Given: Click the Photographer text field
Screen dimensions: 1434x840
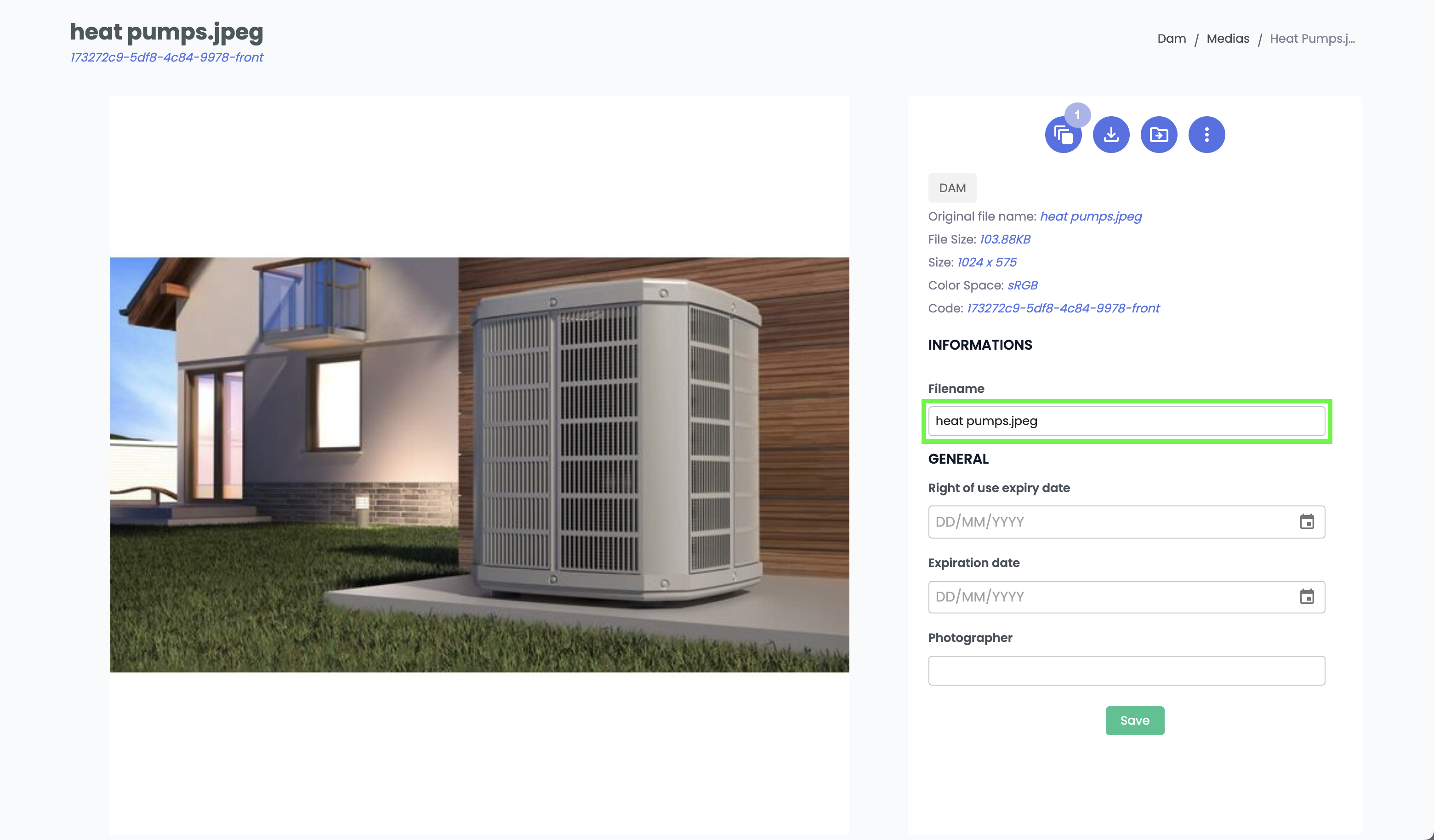Looking at the screenshot, I should [1126, 670].
